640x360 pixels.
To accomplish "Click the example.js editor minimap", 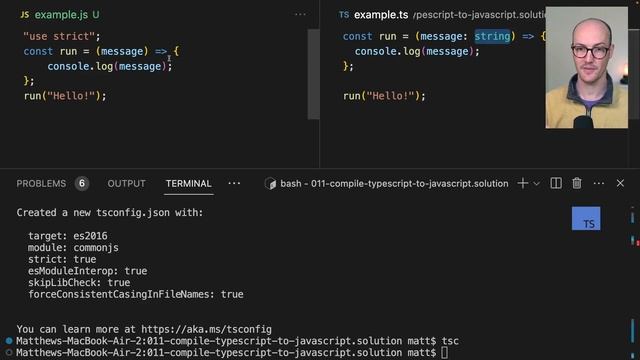I will coord(313,74).
